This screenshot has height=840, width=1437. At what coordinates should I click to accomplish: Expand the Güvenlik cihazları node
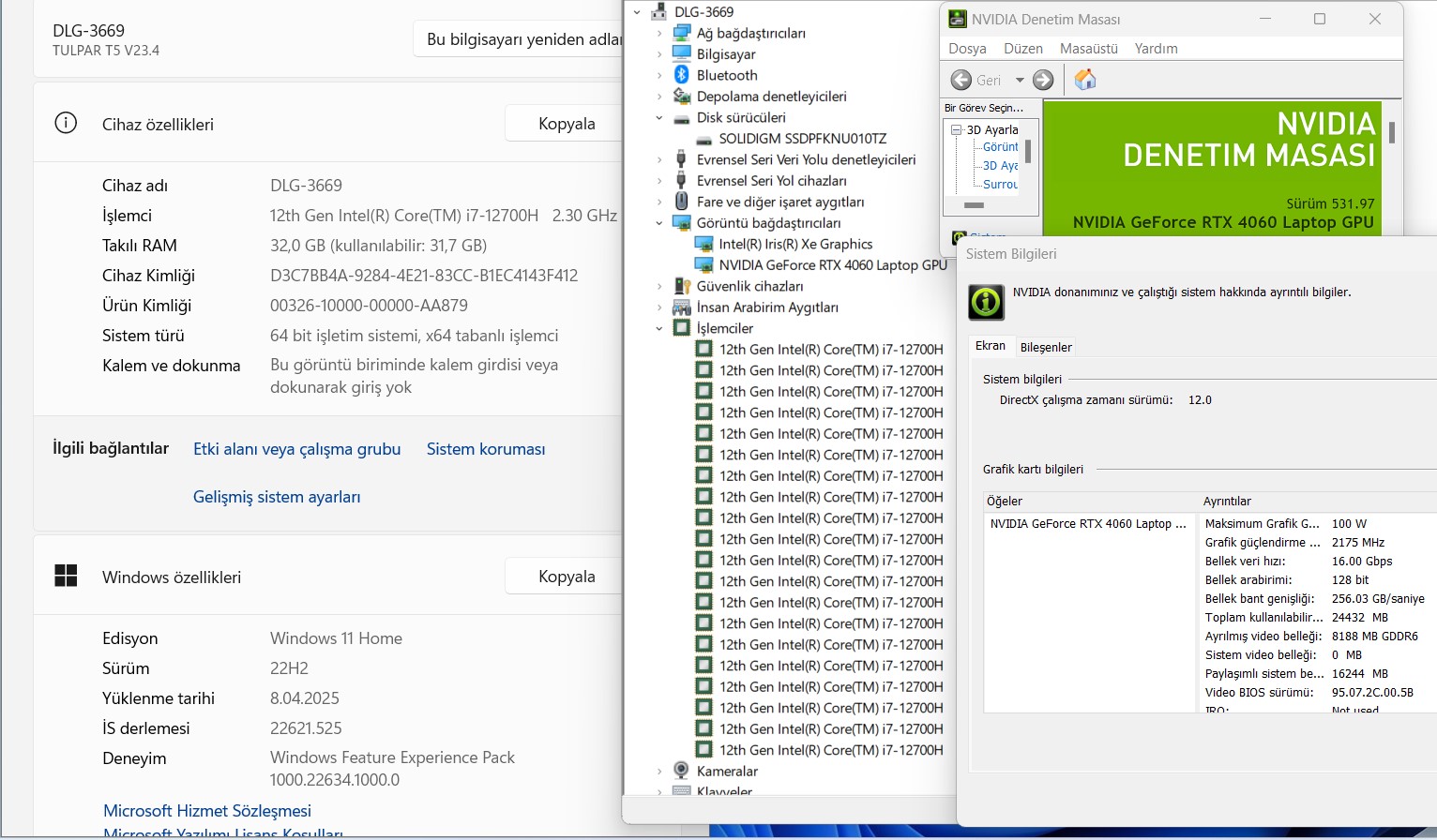point(659,286)
